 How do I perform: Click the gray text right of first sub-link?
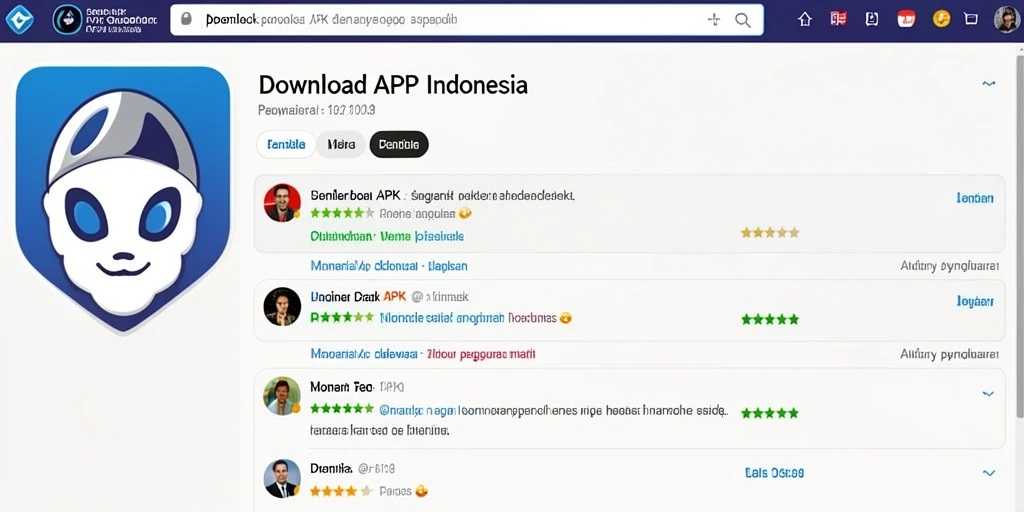point(950,266)
